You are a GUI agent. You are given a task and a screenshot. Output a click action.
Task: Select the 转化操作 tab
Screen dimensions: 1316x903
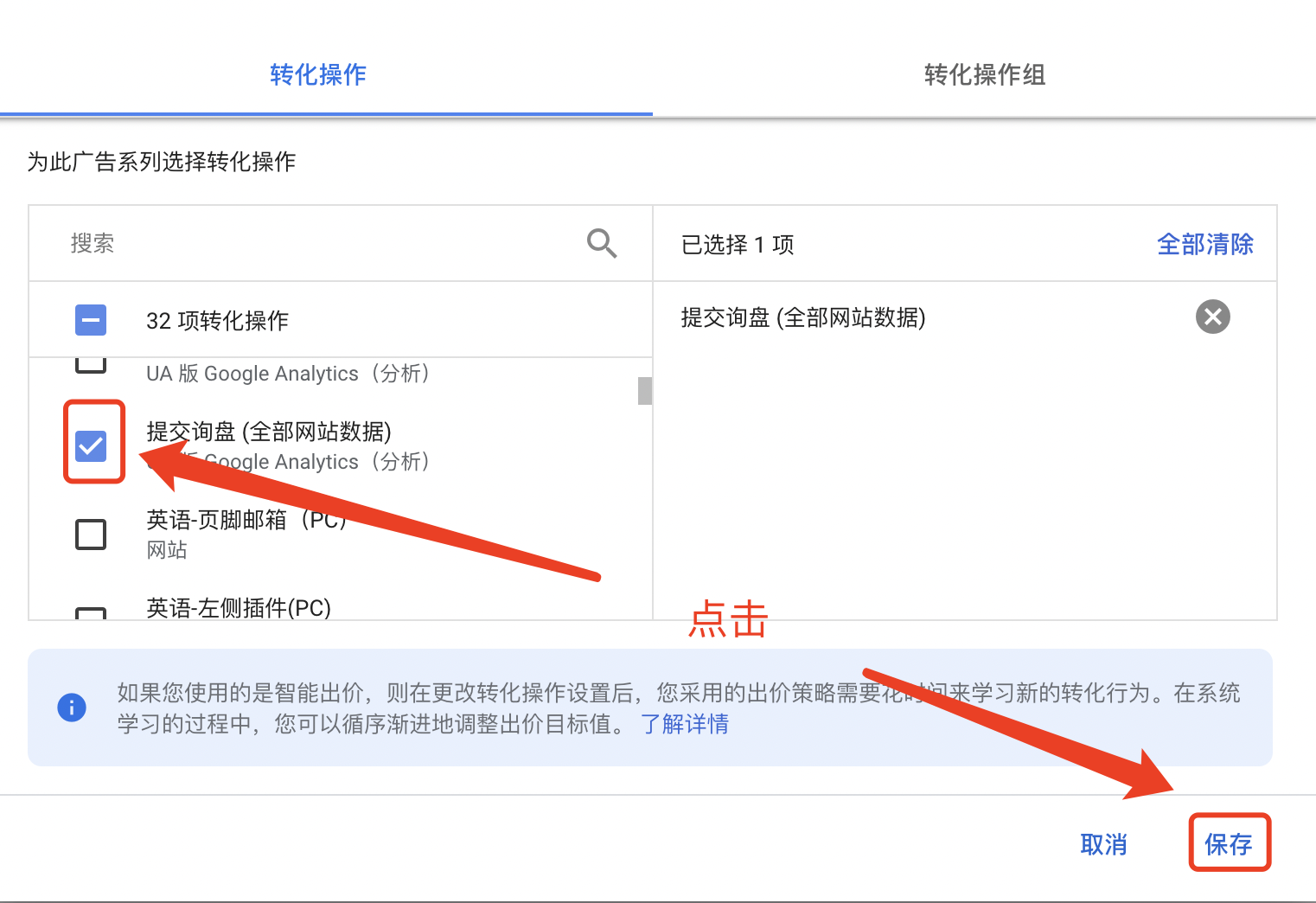click(x=317, y=75)
